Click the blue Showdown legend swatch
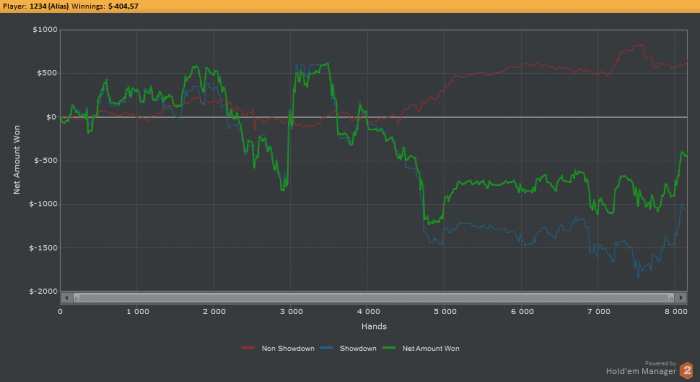The height and width of the screenshot is (382, 700). click(x=326, y=348)
